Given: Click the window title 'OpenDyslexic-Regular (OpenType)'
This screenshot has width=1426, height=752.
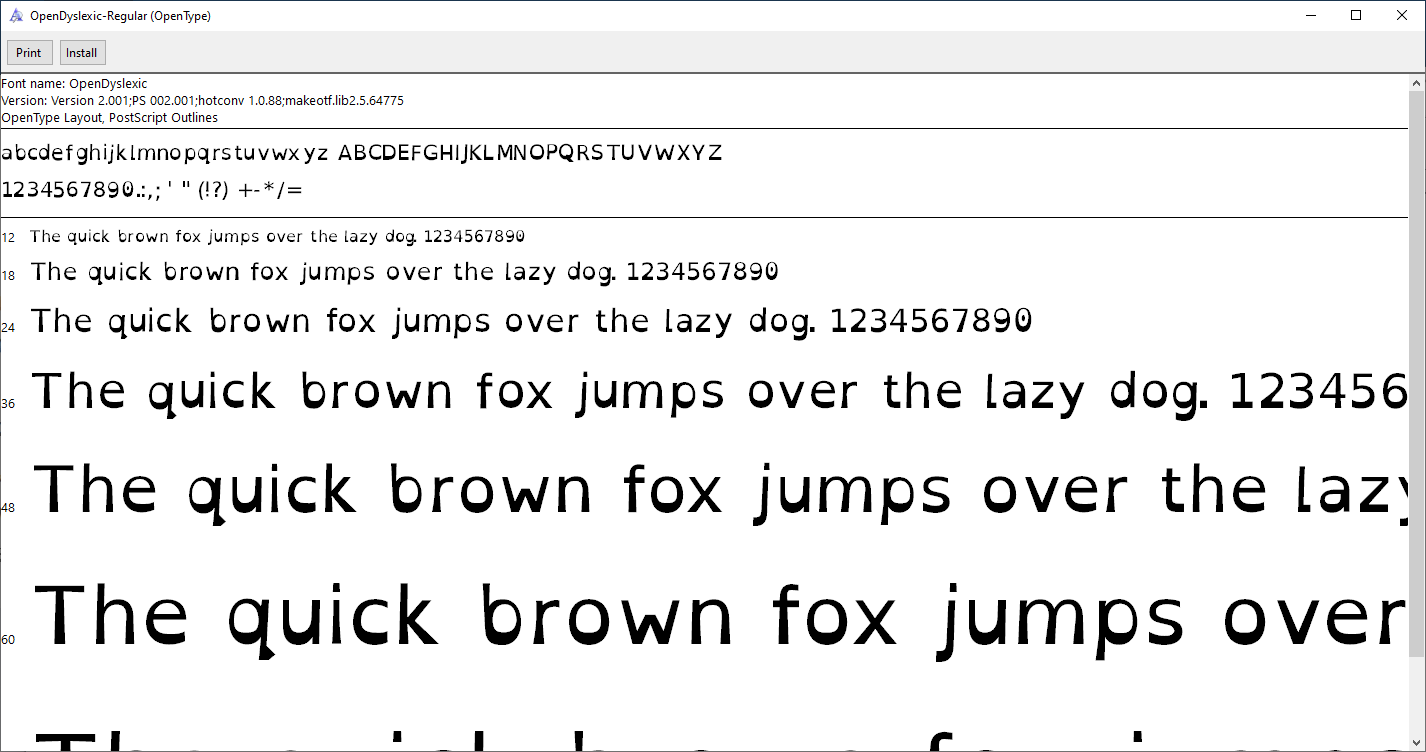Looking at the screenshot, I should coord(120,16).
